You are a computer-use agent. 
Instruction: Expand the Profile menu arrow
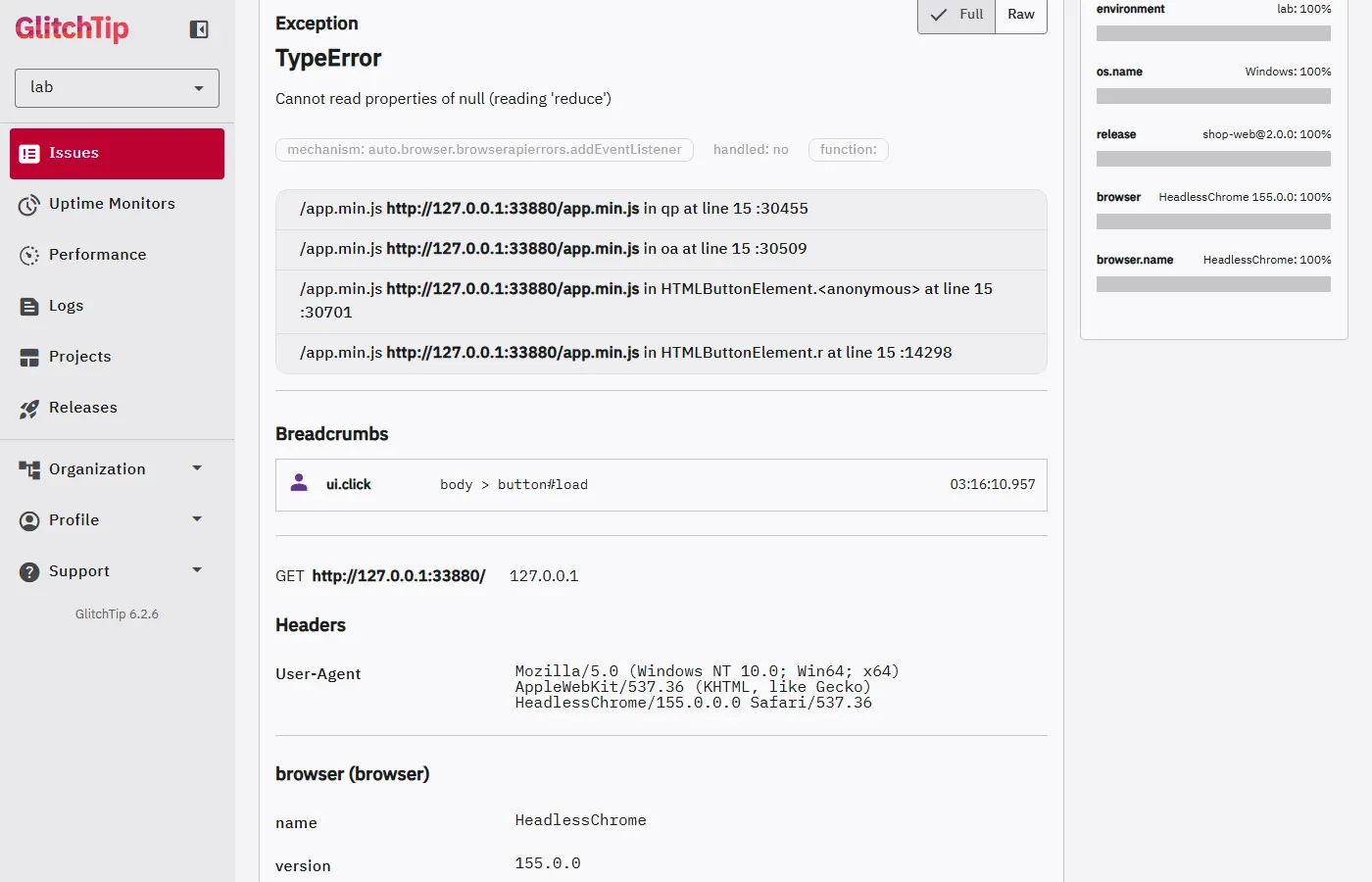tap(197, 519)
